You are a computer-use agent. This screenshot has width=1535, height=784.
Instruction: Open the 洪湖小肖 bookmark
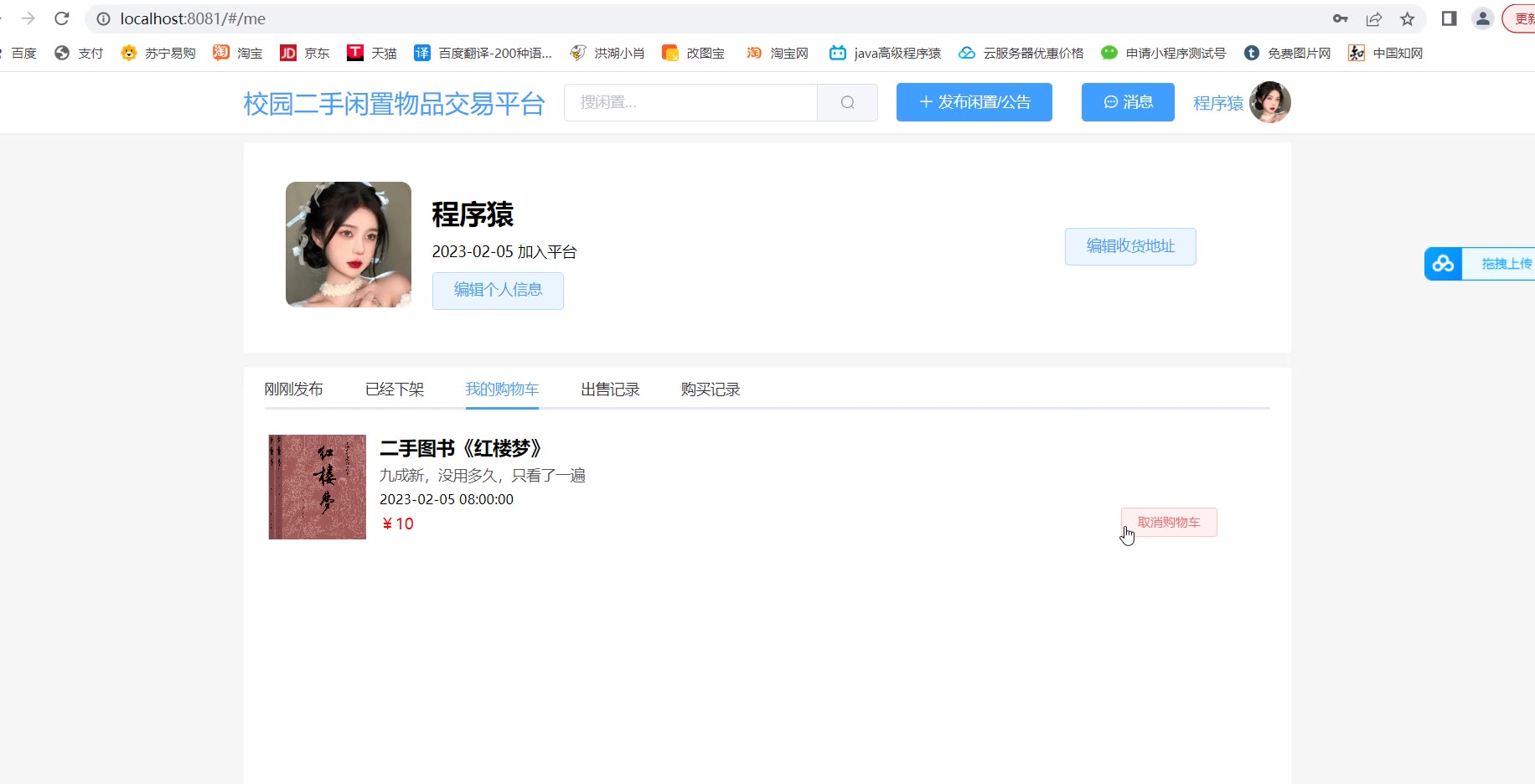[607, 53]
